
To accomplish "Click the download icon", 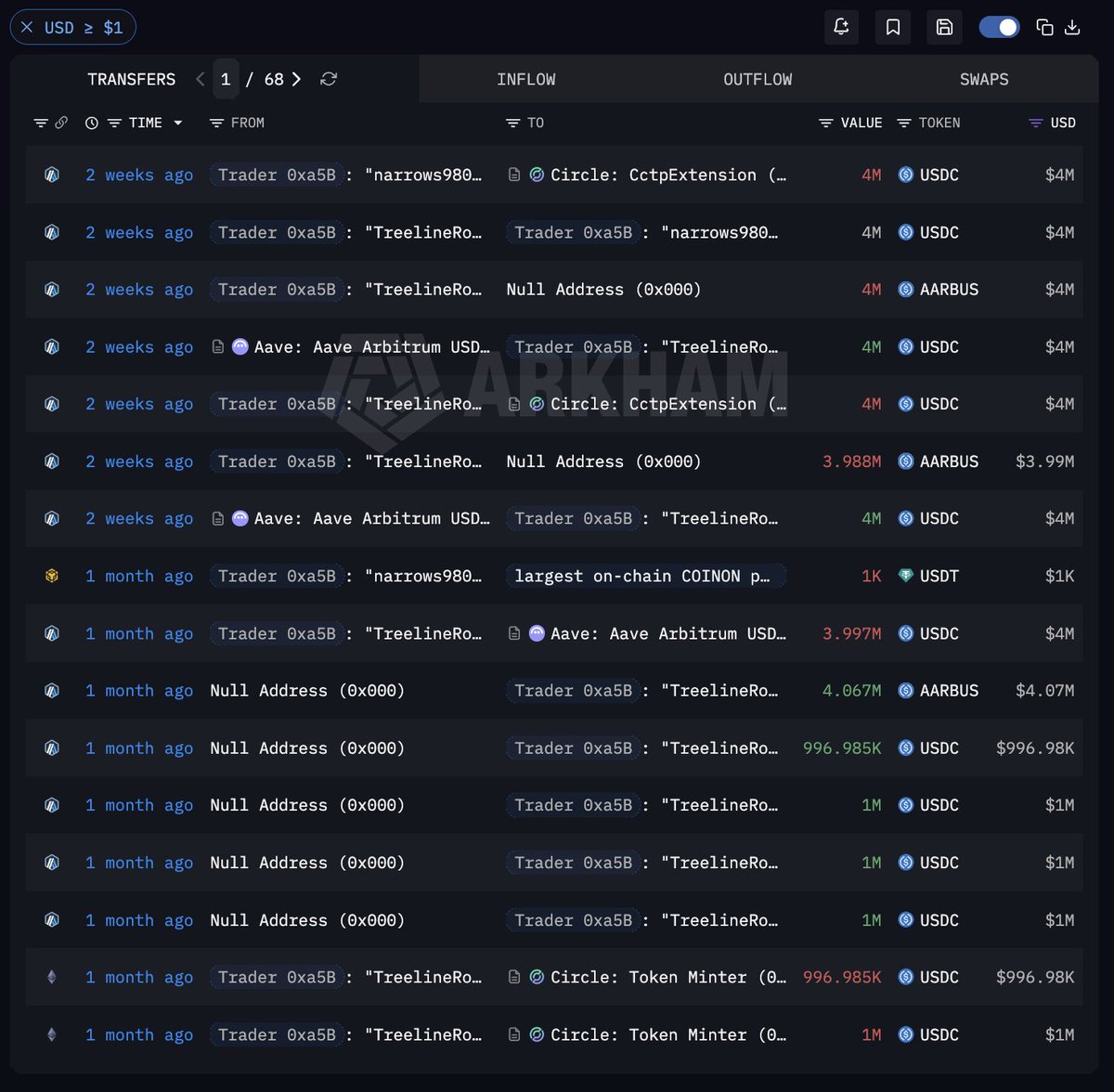I will (1072, 27).
